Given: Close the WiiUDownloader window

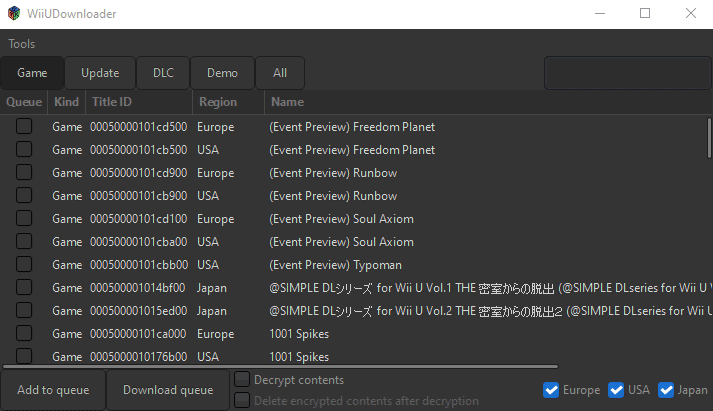Looking at the screenshot, I should [x=691, y=14].
